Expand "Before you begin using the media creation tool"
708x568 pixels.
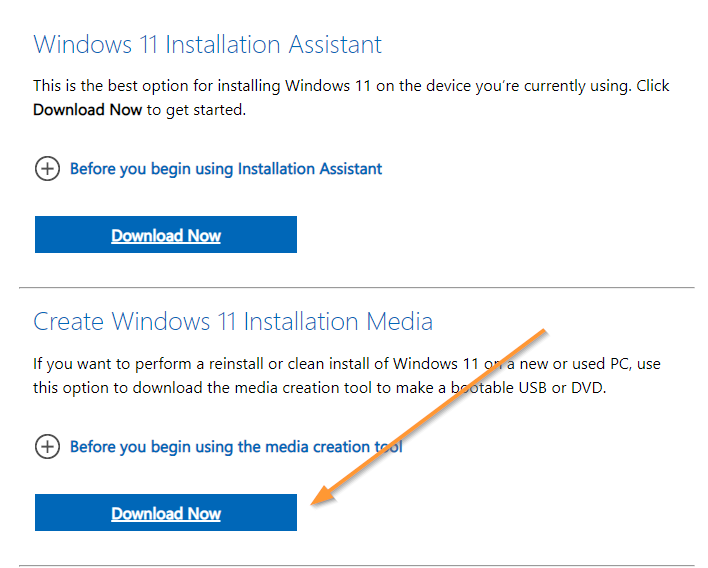click(x=235, y=447)
